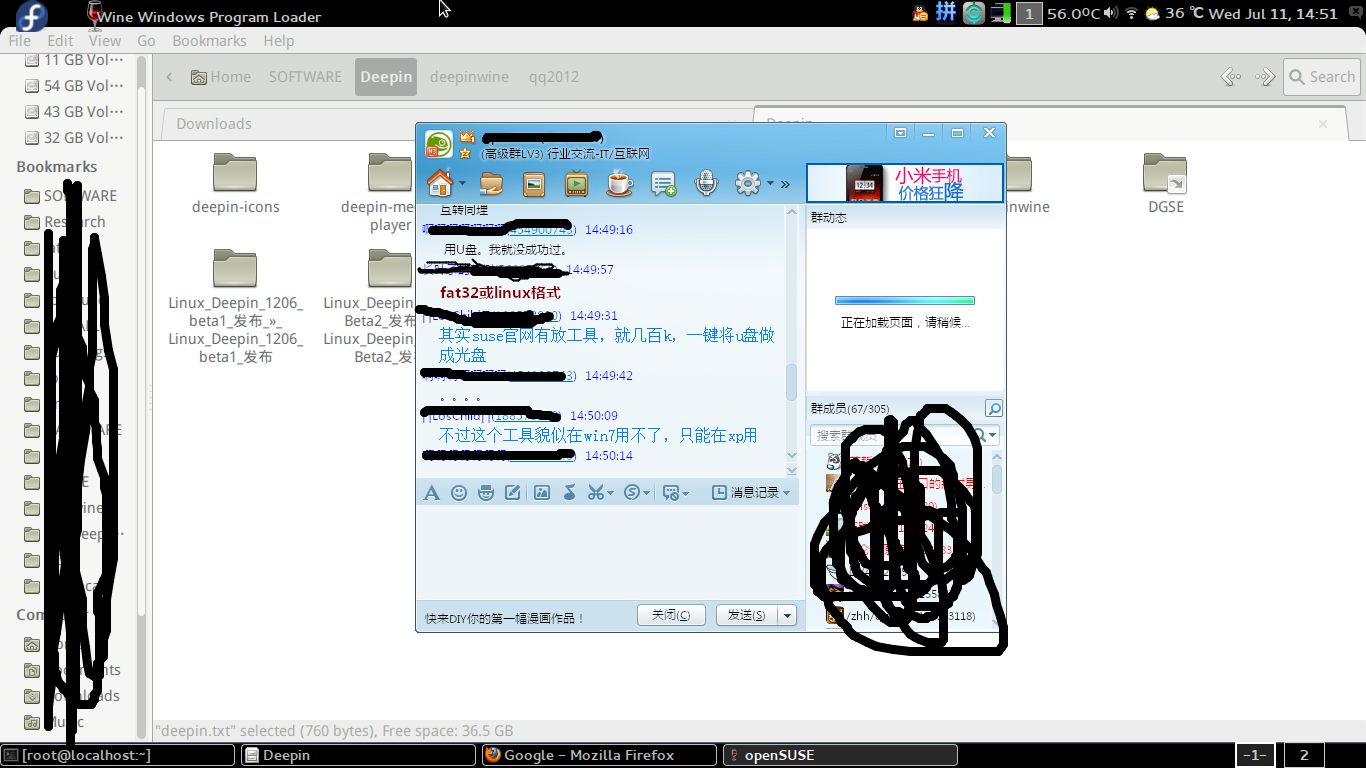Open DGSE folder
This screenshot has width=1366, height=768.
(1166, 184)
